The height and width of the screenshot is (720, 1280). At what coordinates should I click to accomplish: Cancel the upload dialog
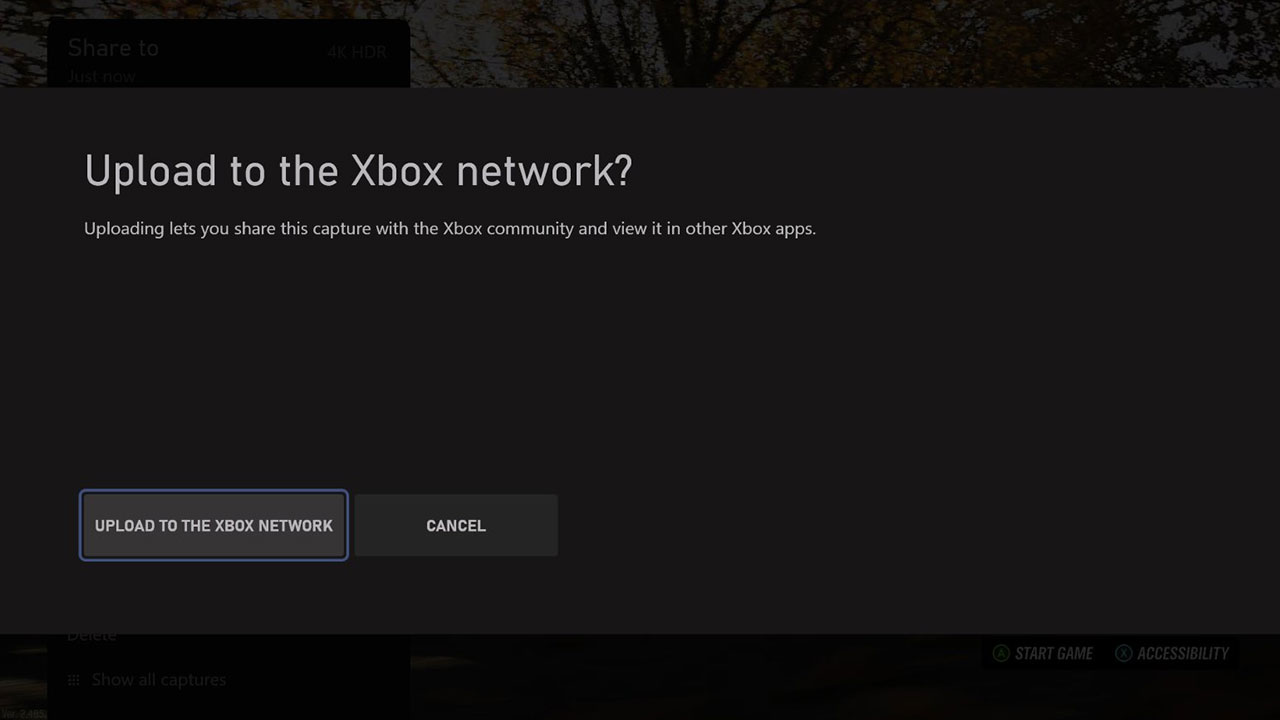point(456,525)
